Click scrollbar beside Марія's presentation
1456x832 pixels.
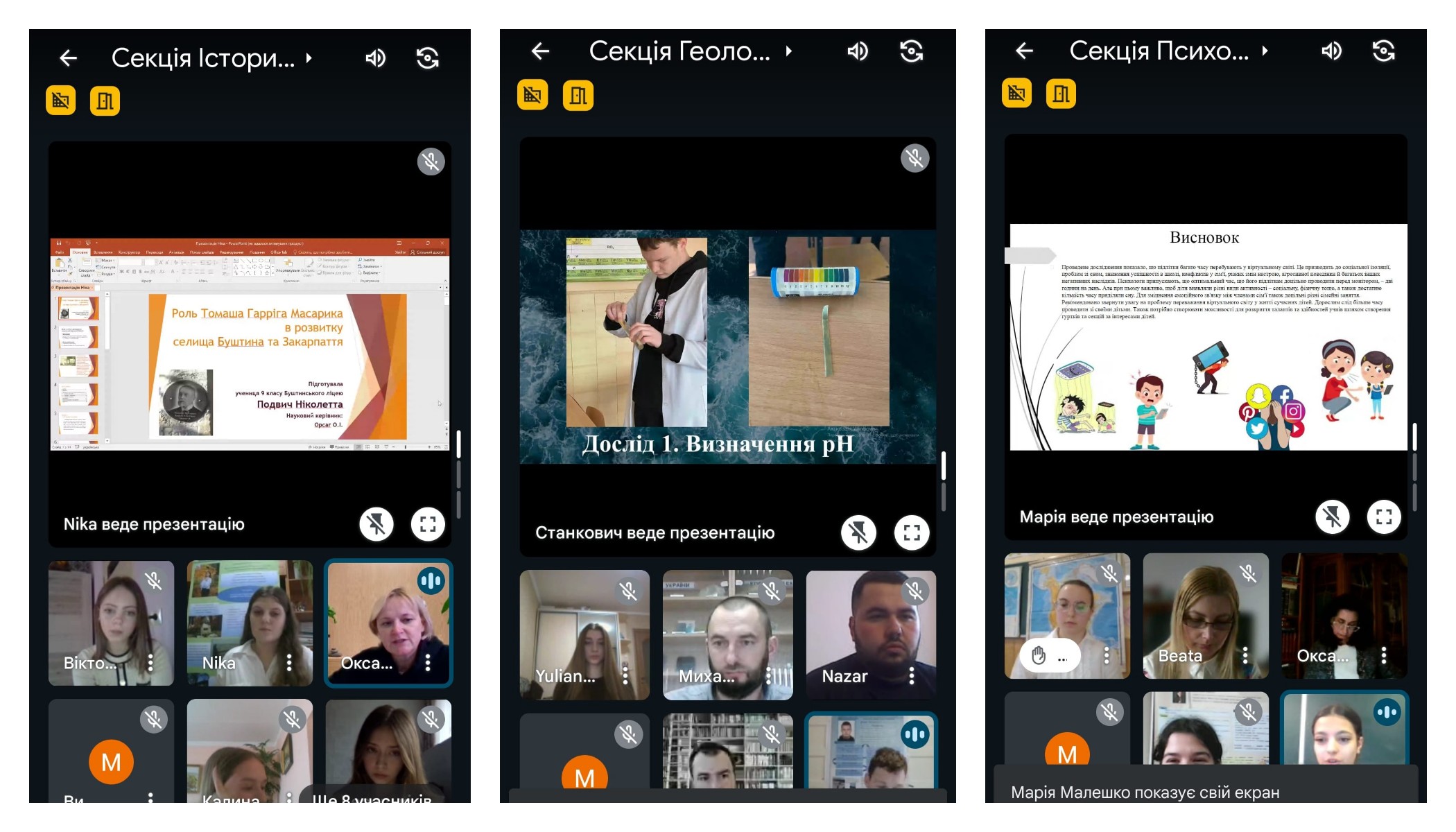pos(1414,467)
